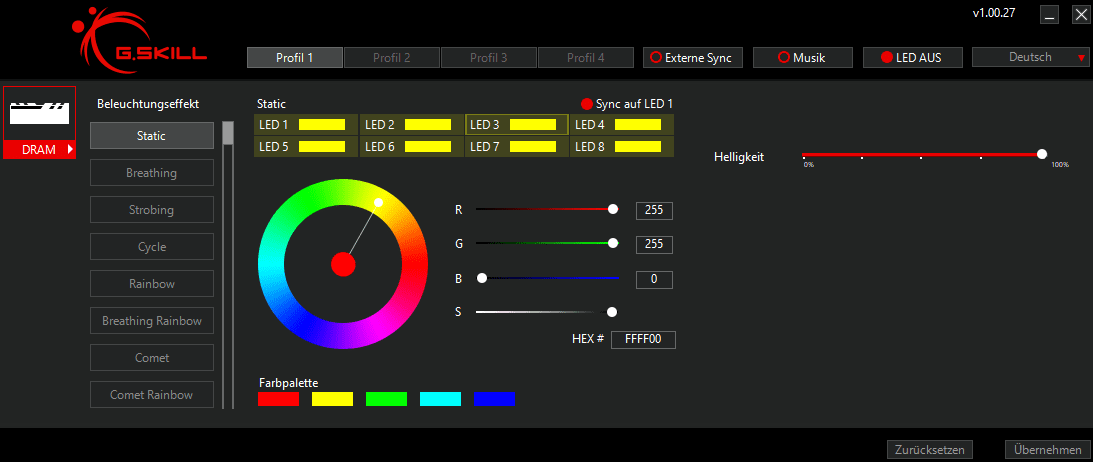
Task: Toggle Sync auf LED 1
Action: coord(627,104)
